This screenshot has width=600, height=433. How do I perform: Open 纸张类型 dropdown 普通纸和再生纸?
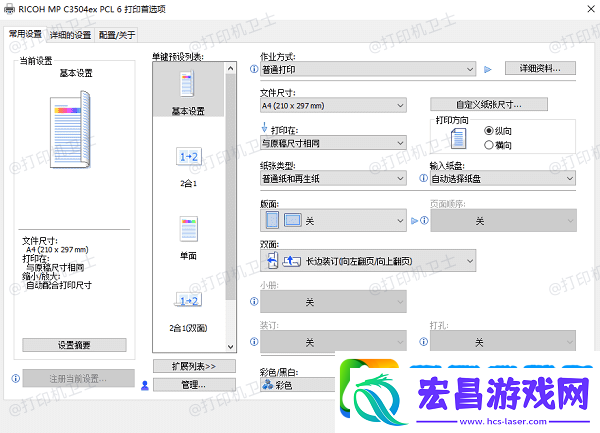coord(333,178)
